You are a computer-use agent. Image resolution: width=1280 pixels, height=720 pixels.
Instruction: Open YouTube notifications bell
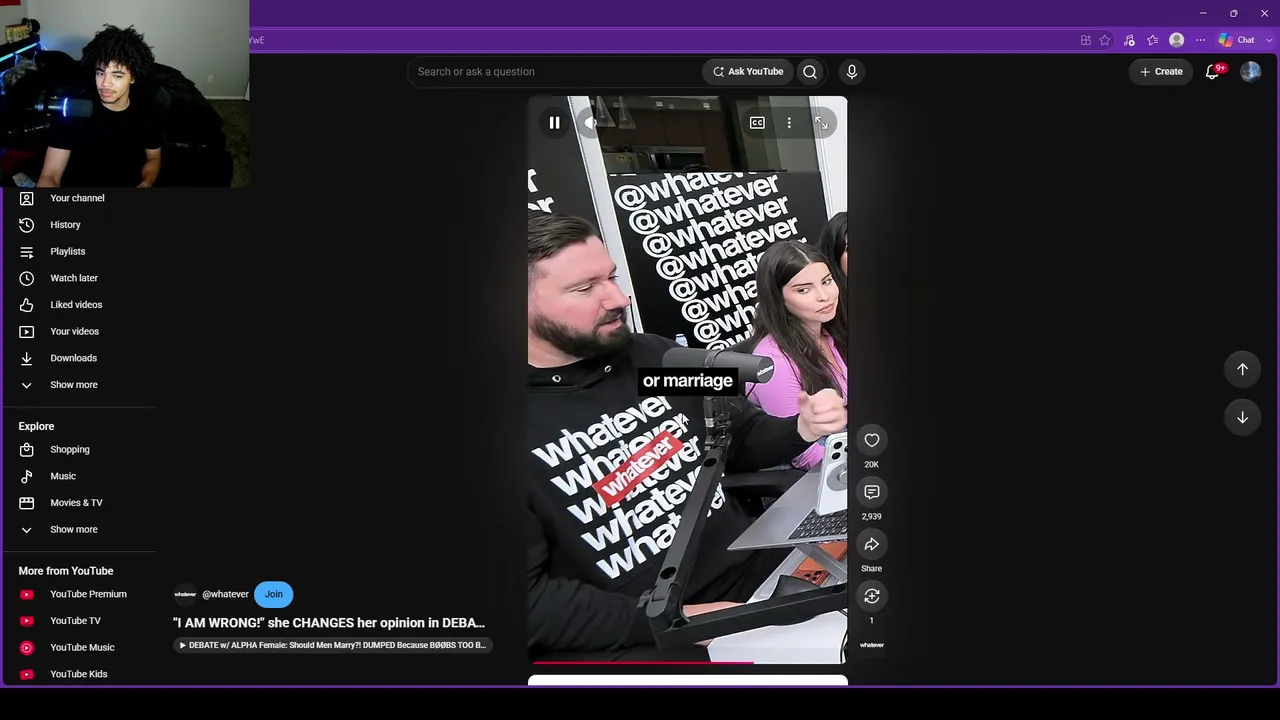pos(1213,72)
